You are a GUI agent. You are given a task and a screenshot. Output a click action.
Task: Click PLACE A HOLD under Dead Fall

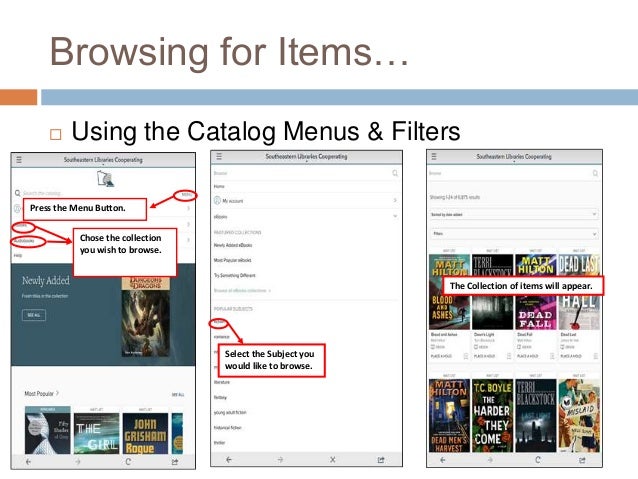[x=527, y=356]
